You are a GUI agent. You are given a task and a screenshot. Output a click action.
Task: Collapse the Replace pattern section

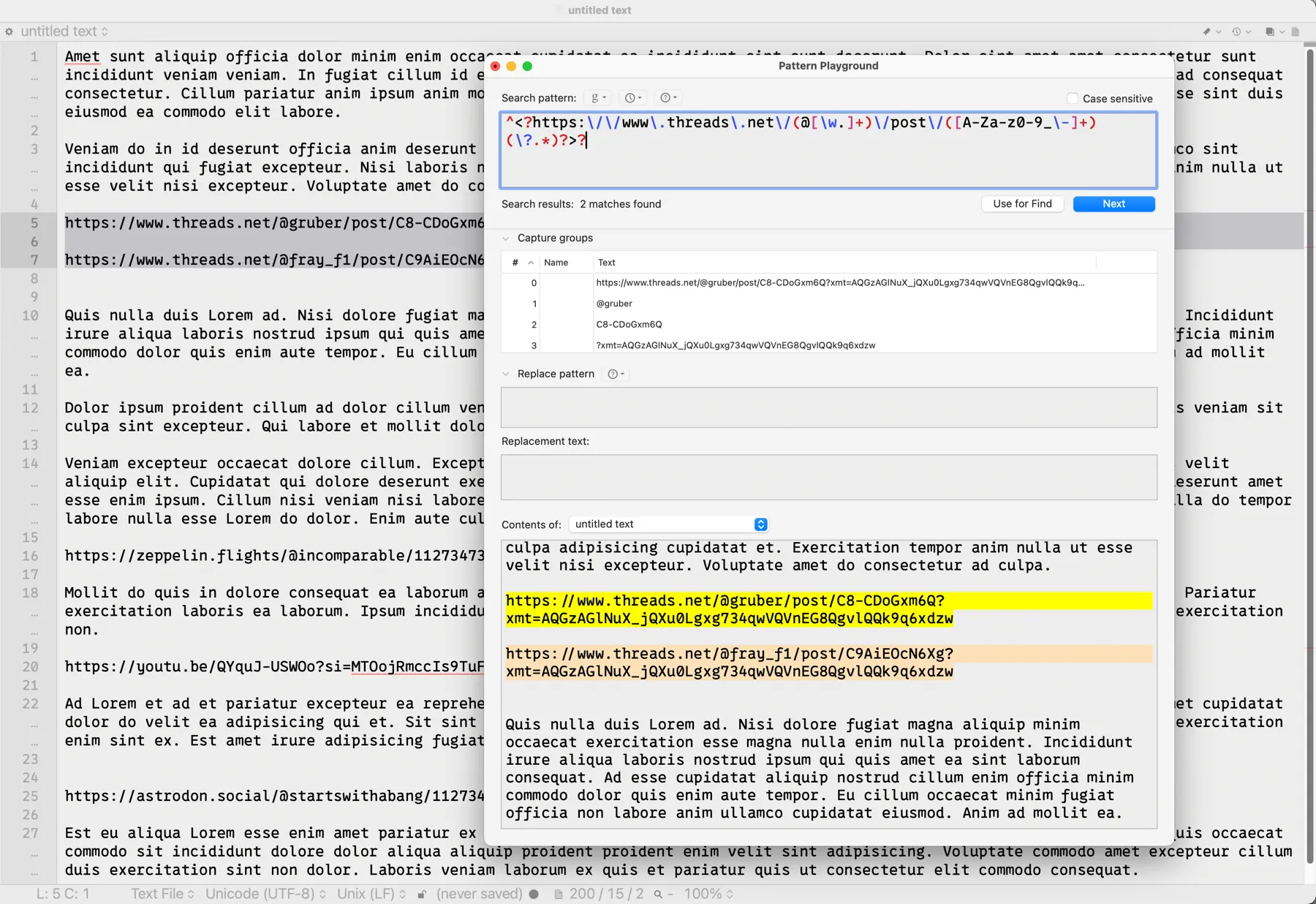point(505,374)
